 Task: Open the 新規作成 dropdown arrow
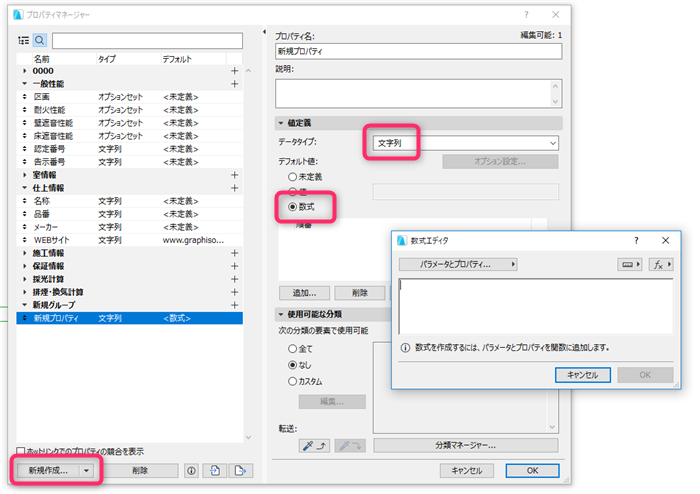coord(87,470)
